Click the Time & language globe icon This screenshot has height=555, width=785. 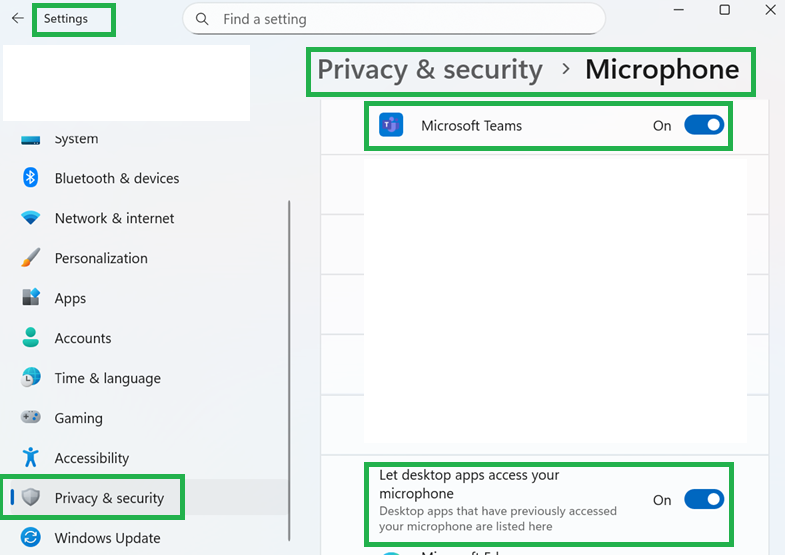[x=31, y=377]
